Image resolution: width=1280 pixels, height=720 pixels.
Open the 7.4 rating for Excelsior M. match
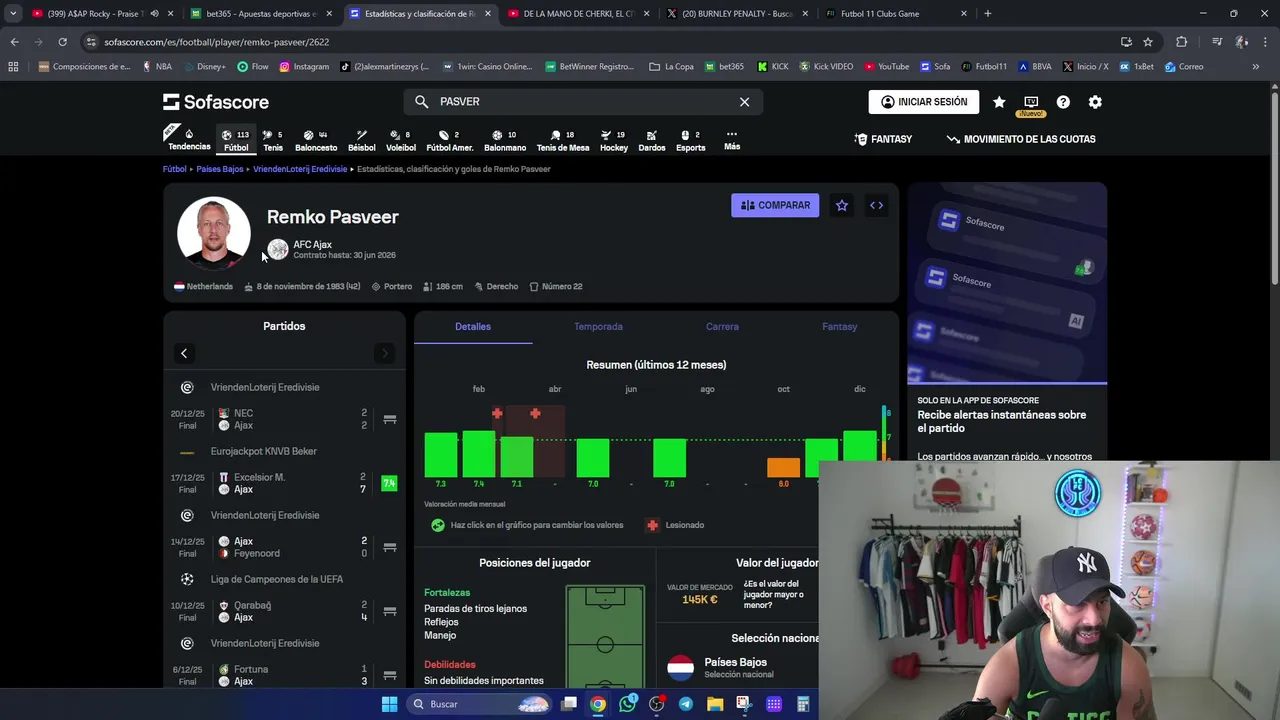click(389, 483)
